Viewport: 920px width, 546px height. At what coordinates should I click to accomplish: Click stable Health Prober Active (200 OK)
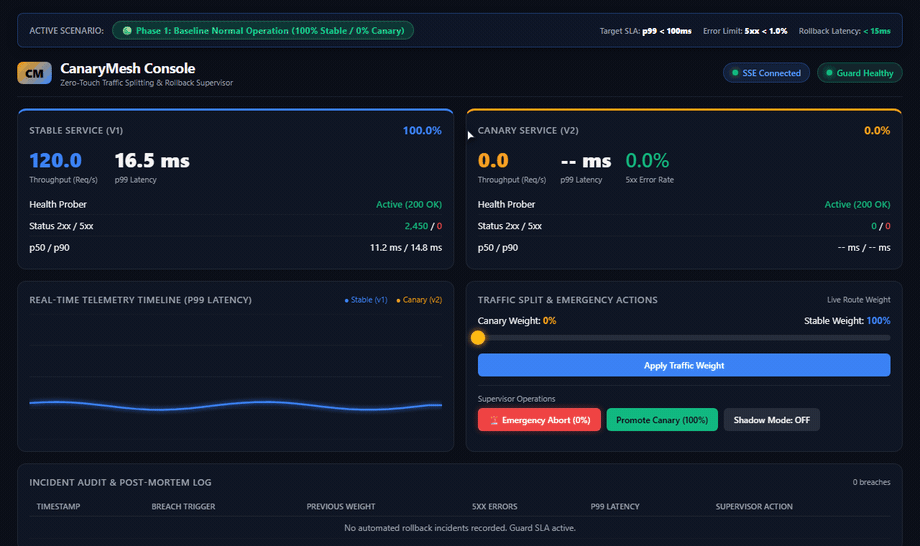point(409,204)
